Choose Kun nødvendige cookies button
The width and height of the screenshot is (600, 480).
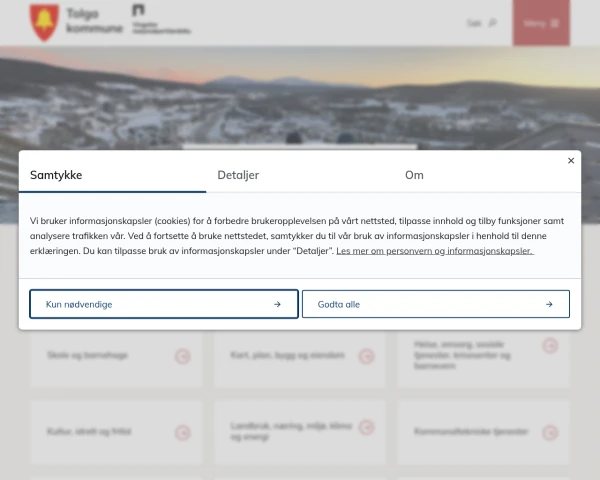(x=164, y=304)
